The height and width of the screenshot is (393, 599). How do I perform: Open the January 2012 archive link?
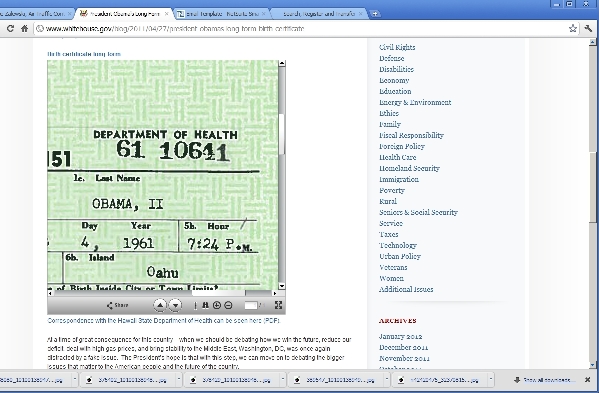click(x=400, y=336)
